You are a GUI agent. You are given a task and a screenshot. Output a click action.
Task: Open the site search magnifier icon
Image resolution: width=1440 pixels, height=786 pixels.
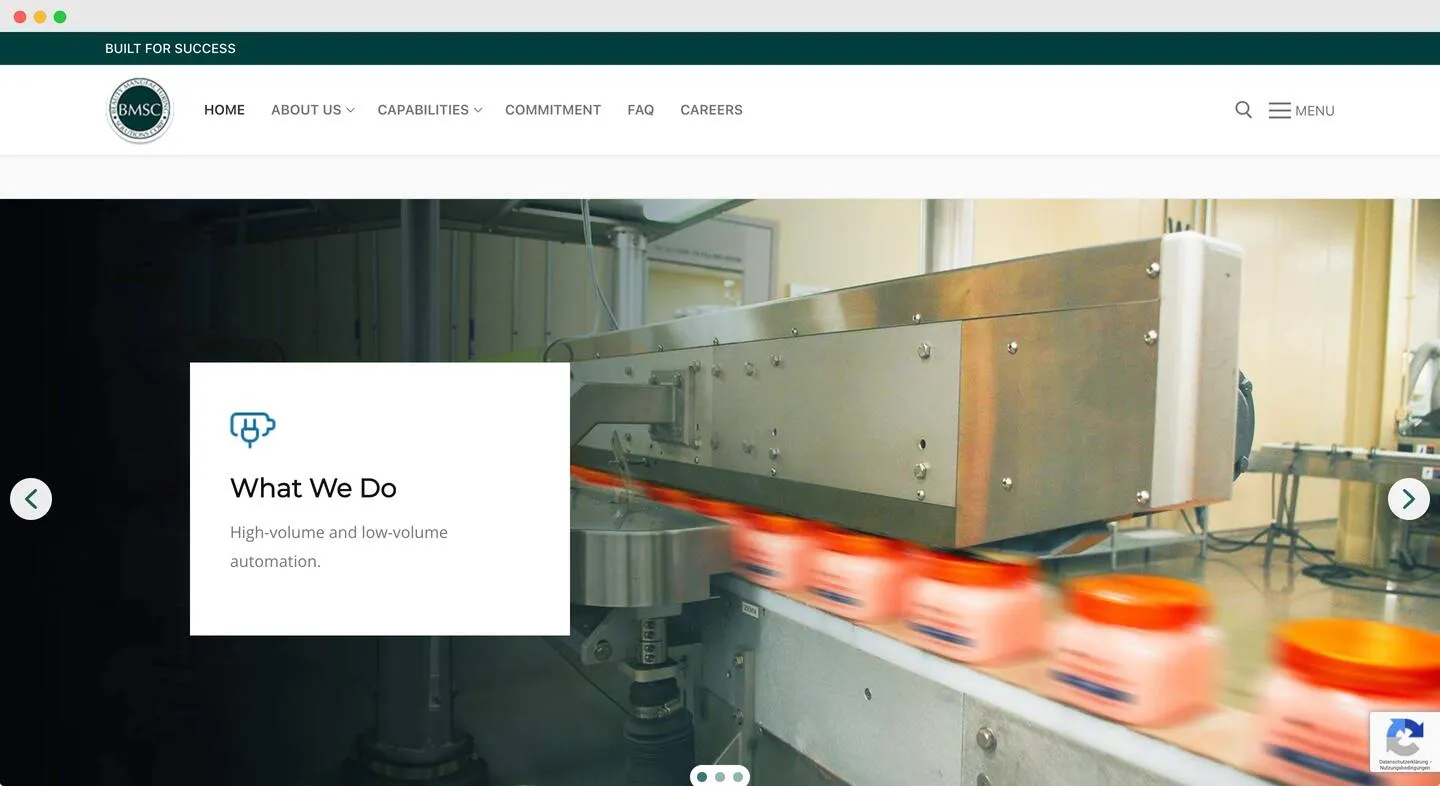(x=1243, y=110)
